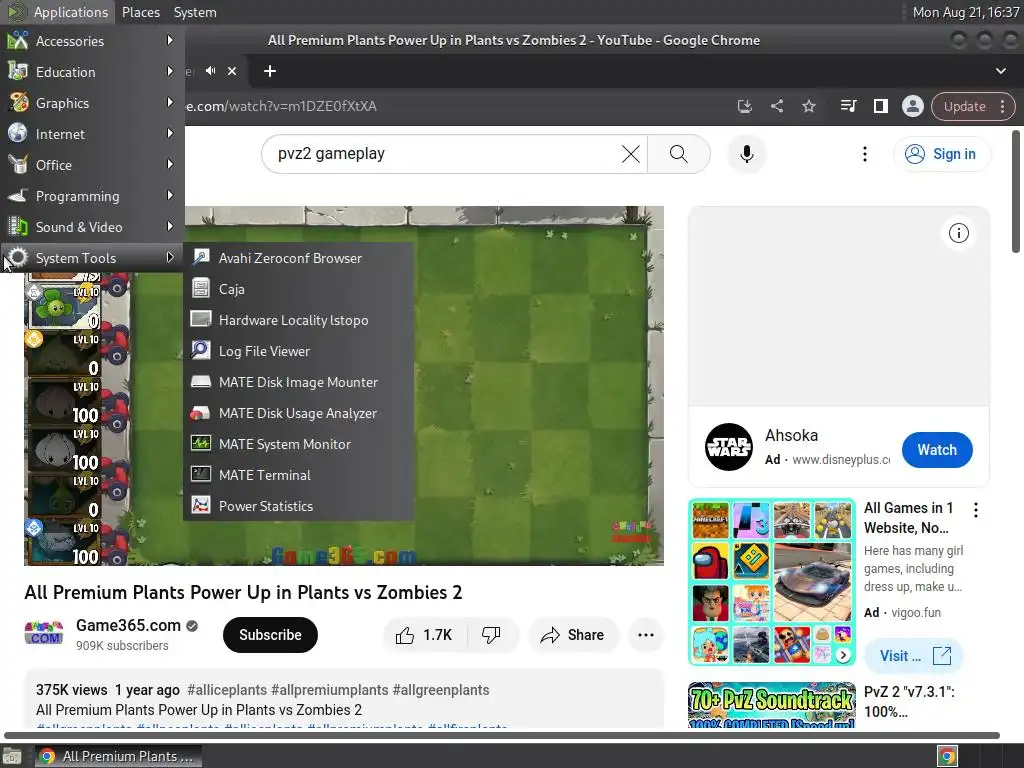
Task: Open a new Chrome tab
Action: 270,71
